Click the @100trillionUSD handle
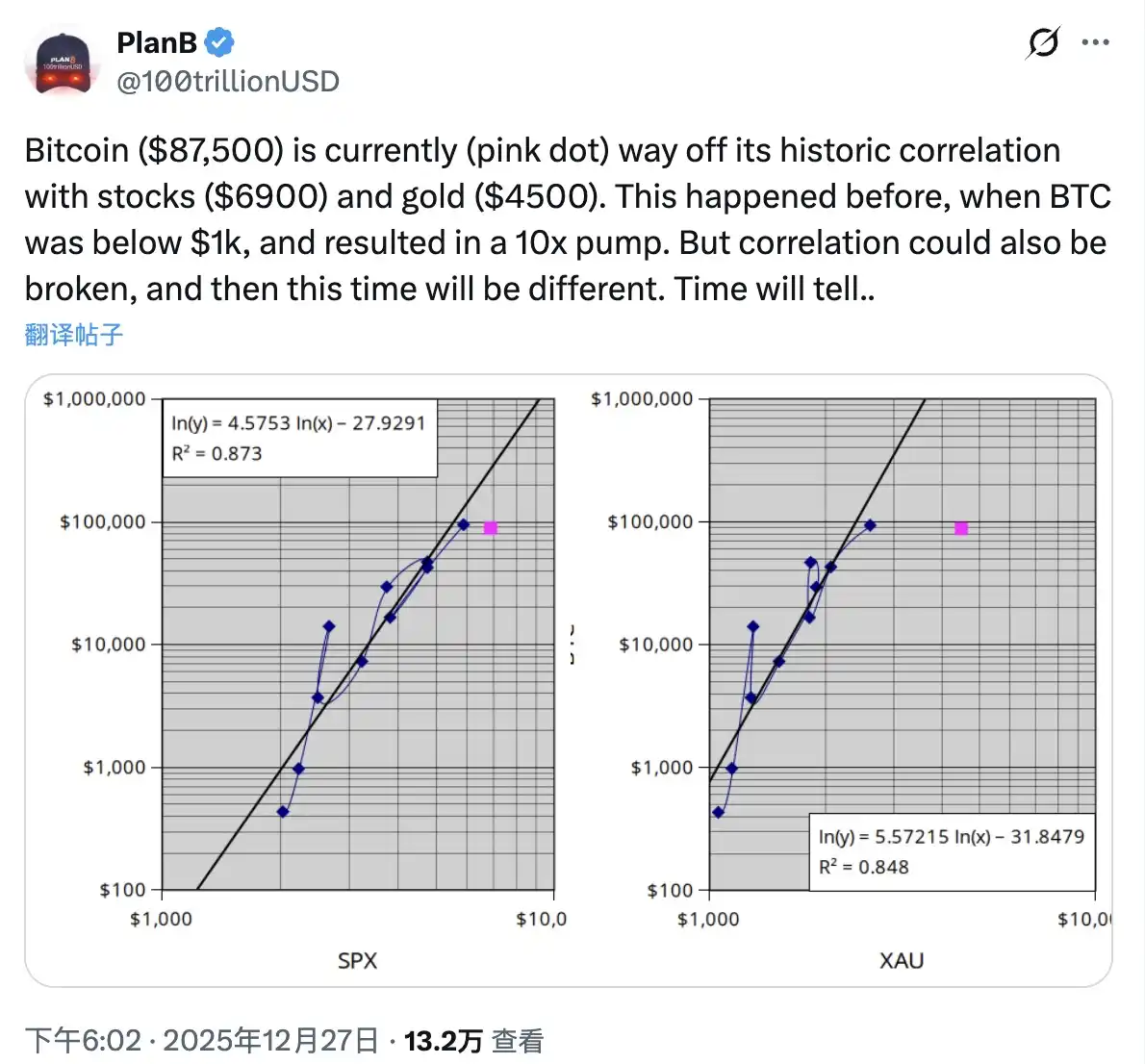This screenshot has height=1064, width=1145. (x=226, y=82)
